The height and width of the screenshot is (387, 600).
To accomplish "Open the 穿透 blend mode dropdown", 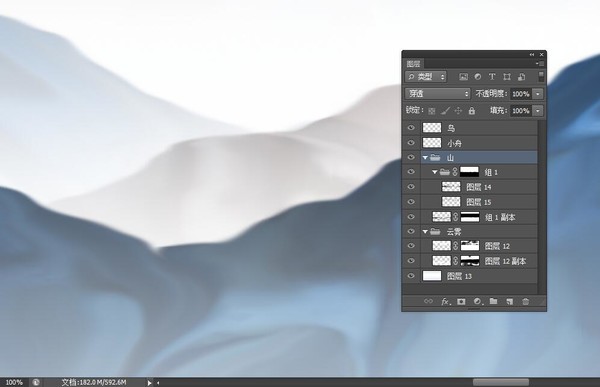I will [437, 94].
